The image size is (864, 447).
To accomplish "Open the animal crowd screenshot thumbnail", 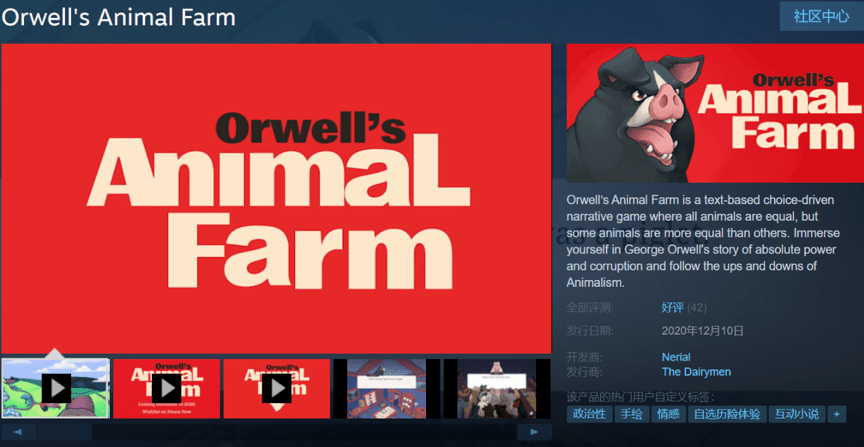I will tap(497, 389).
